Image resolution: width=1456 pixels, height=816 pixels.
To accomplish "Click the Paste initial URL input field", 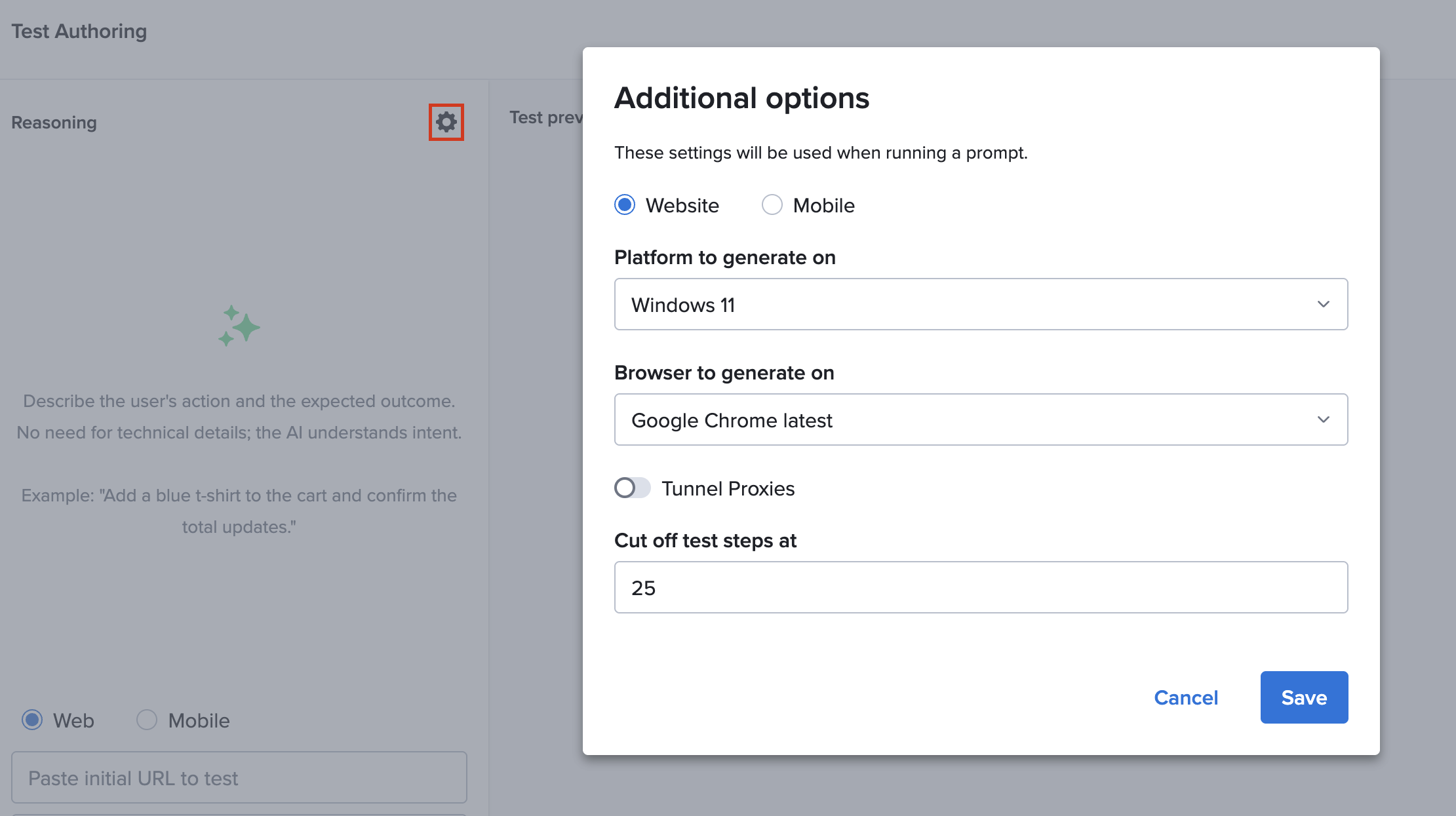I will [x=239, y=777].
